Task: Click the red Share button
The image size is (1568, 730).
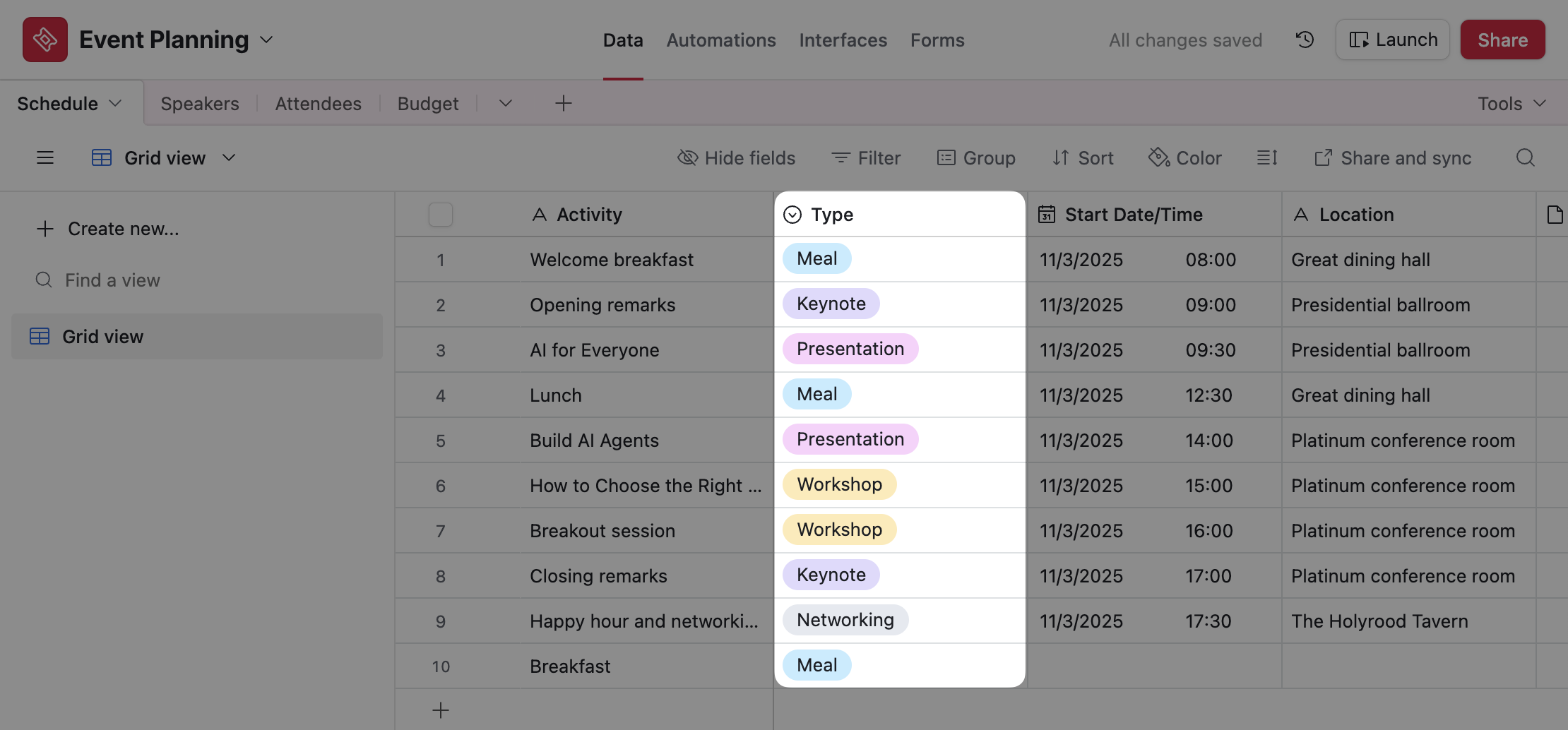Action: tap(1502, 40)
